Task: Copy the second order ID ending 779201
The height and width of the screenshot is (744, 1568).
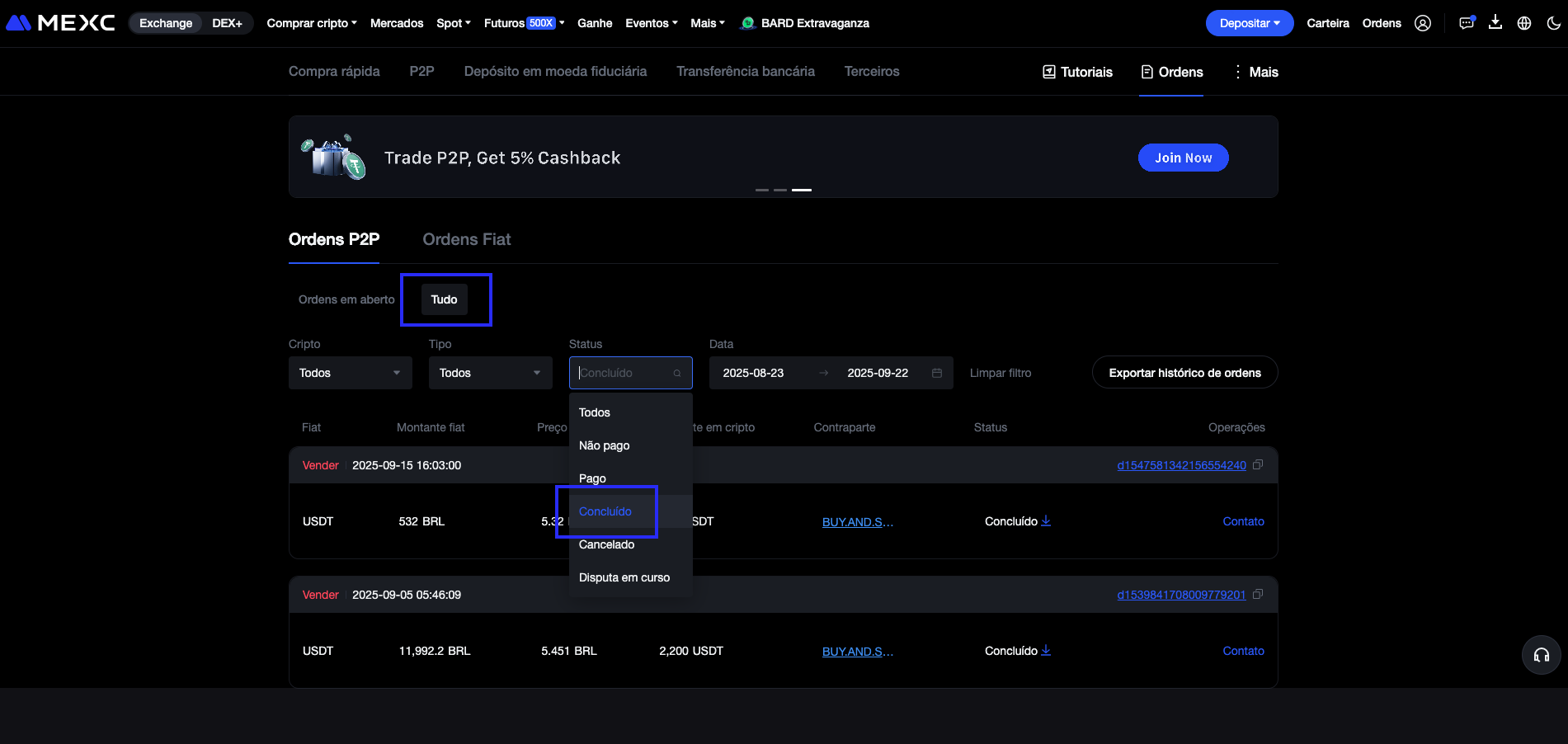Action: click(x=1258, y=595)
